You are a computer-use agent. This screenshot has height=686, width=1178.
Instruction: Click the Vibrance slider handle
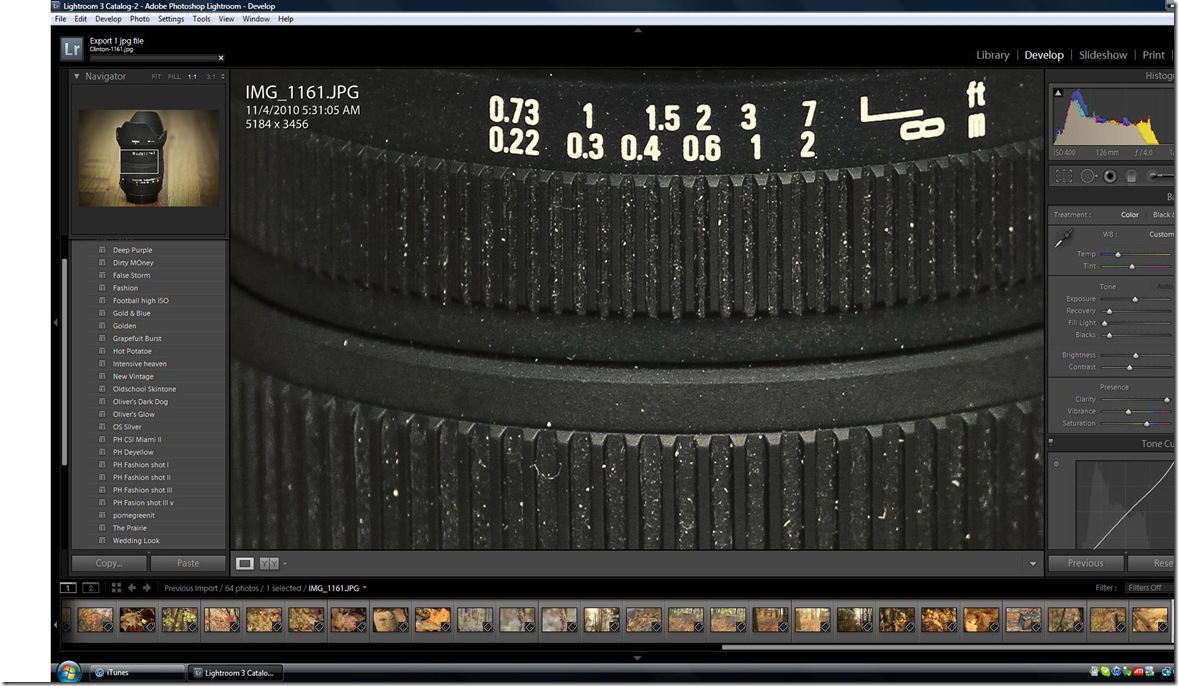[1128, 412]
